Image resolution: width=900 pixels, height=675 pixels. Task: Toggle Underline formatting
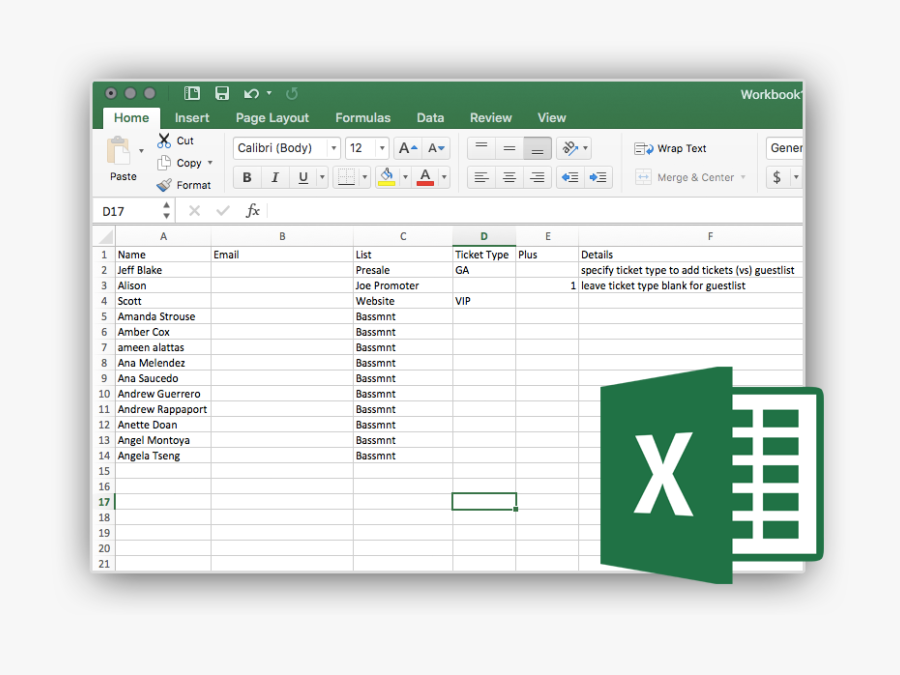click(303, 177)
